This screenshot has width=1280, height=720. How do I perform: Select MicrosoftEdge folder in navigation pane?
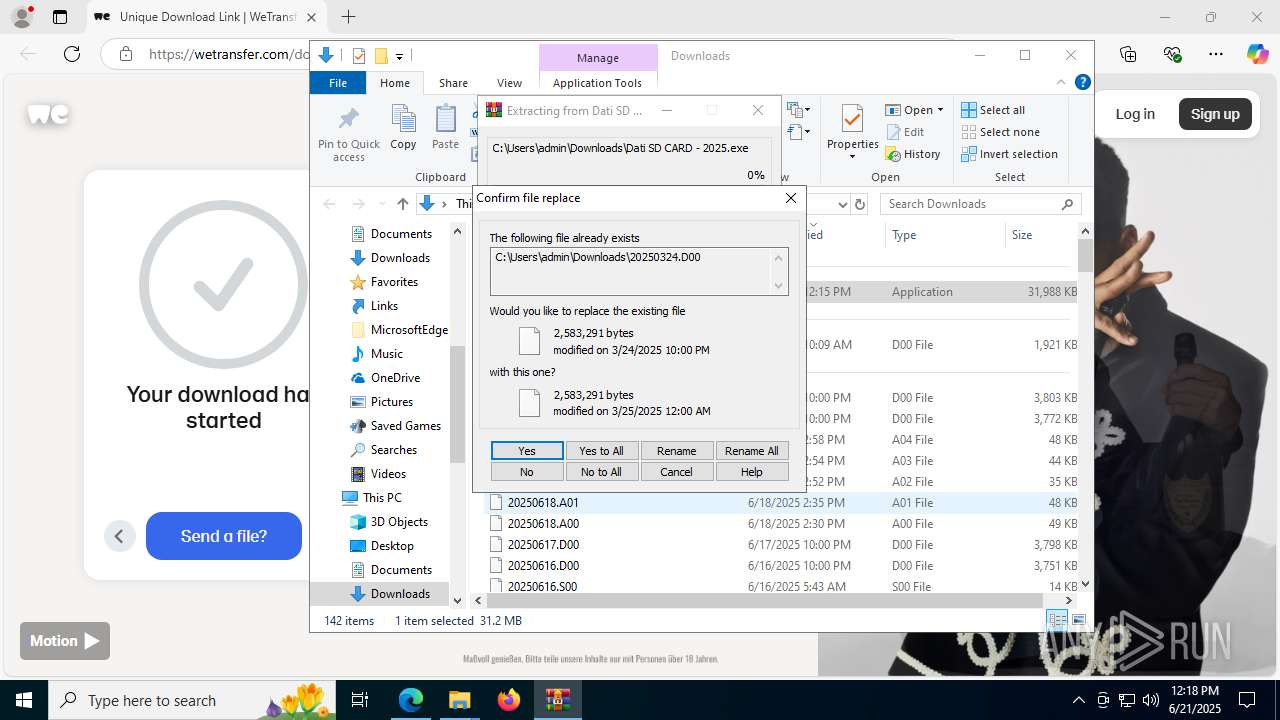(399, 330)
